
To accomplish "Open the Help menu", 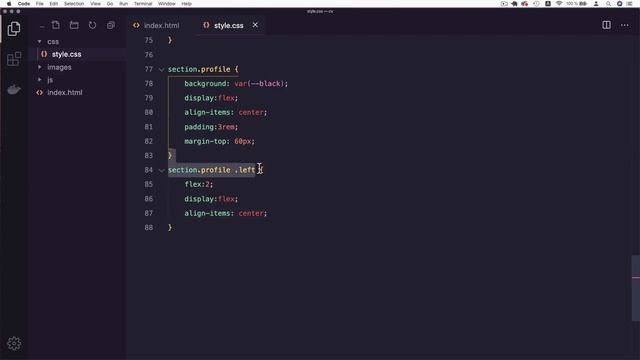I will [x=187, y=4].
